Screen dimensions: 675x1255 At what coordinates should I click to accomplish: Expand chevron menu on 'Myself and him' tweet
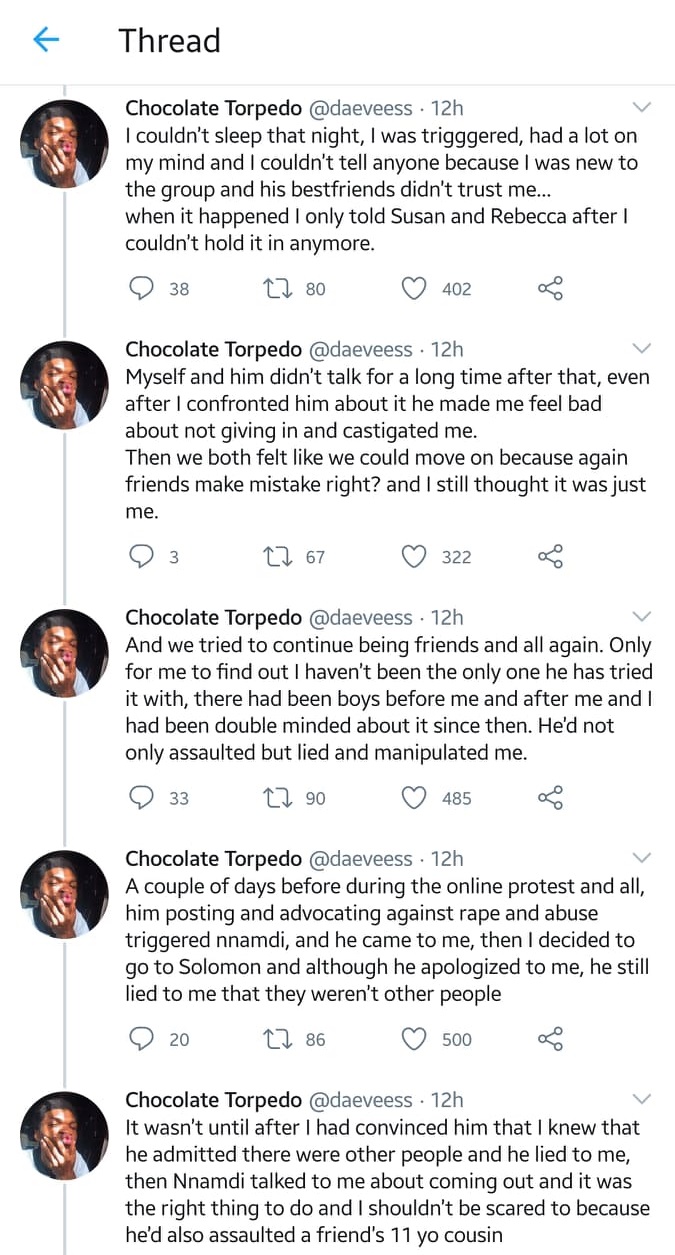(642, 349)
